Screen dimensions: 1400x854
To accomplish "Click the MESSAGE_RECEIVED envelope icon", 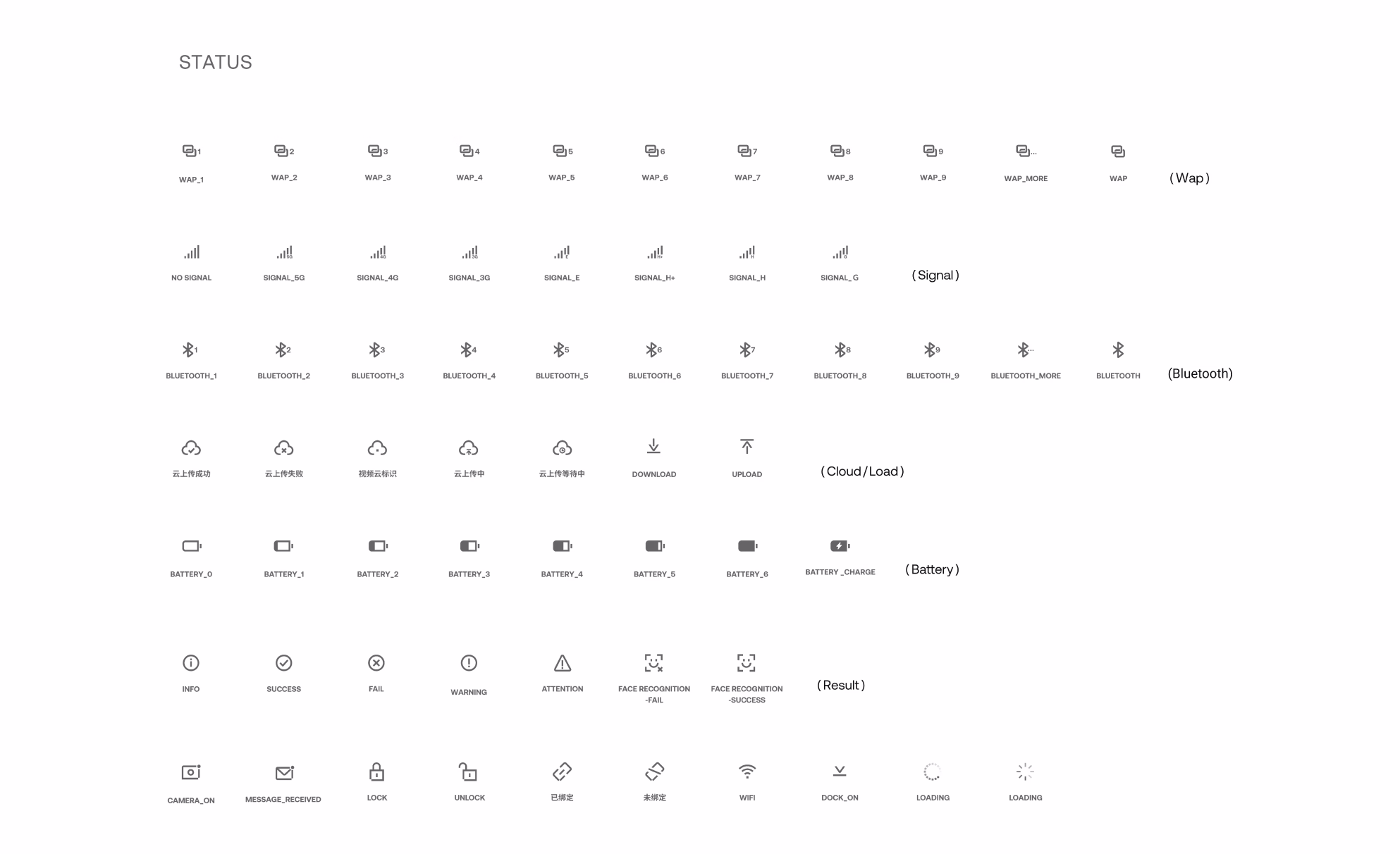I will (x=285, y=773).
